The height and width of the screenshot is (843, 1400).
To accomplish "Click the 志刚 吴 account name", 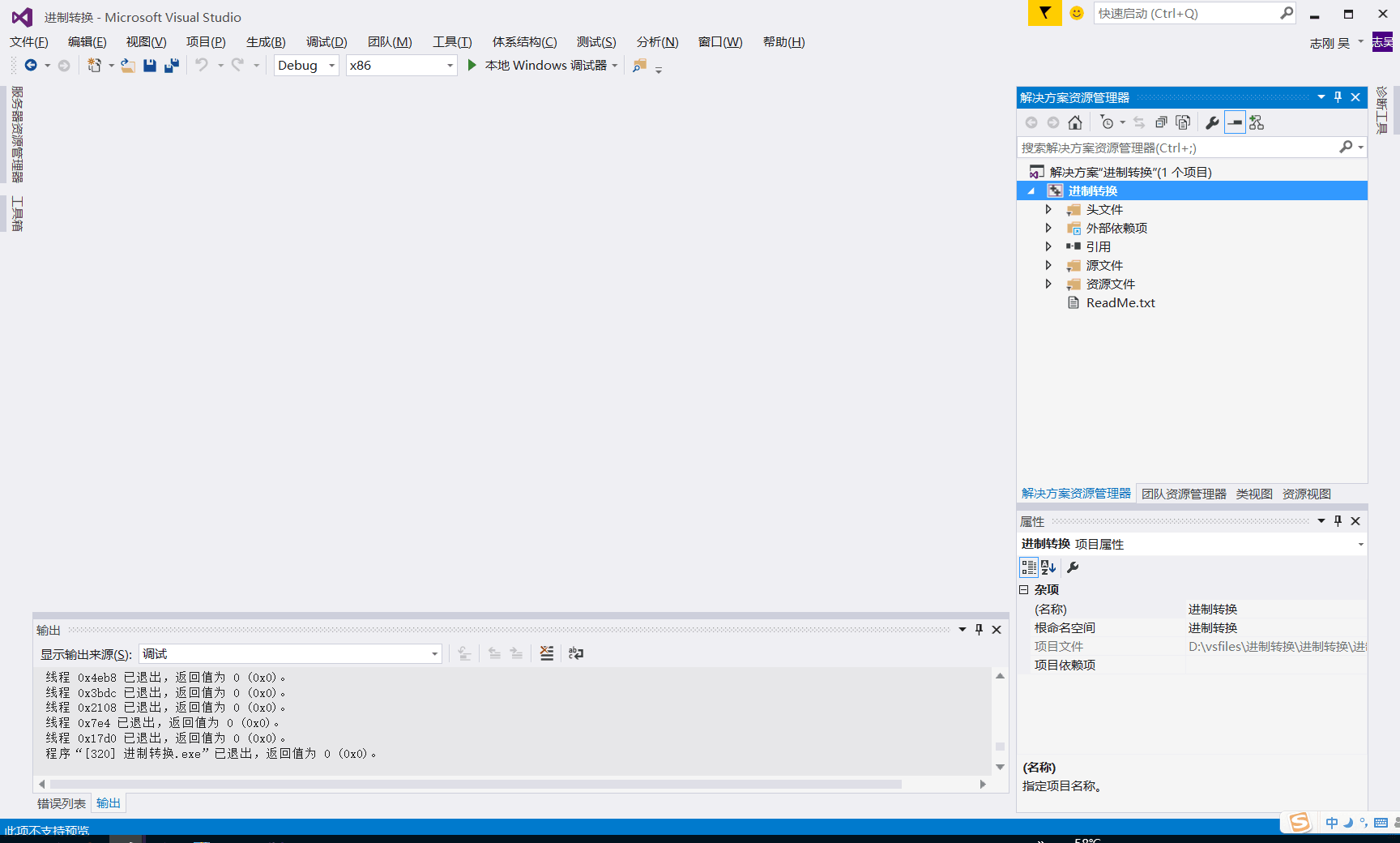I will 1330,43.
